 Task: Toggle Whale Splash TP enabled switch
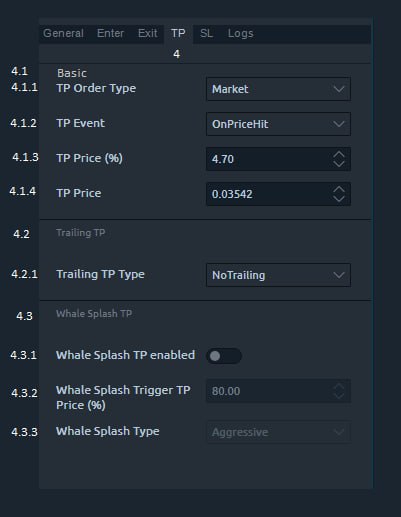point(224,356)
